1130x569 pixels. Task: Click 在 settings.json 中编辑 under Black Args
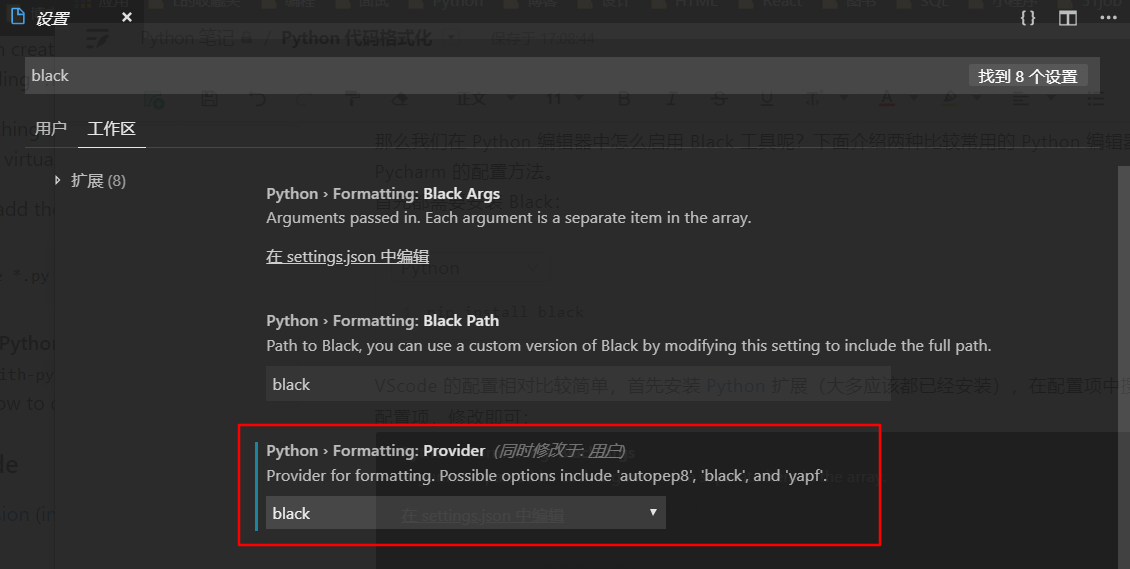coord(347,256)
